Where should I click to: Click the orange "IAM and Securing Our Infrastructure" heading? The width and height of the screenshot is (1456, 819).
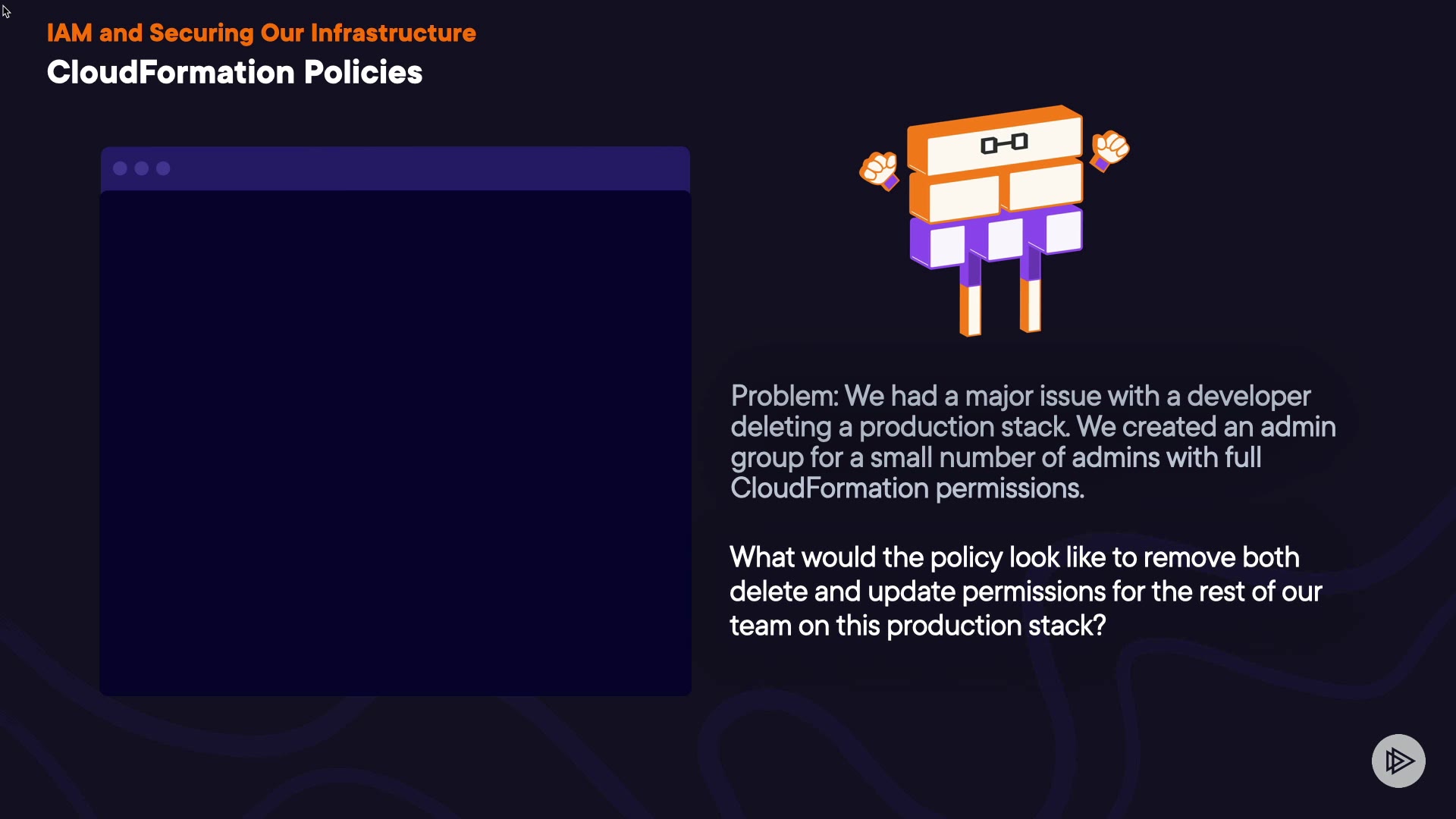pyautogui.click(x=261, y=33)
